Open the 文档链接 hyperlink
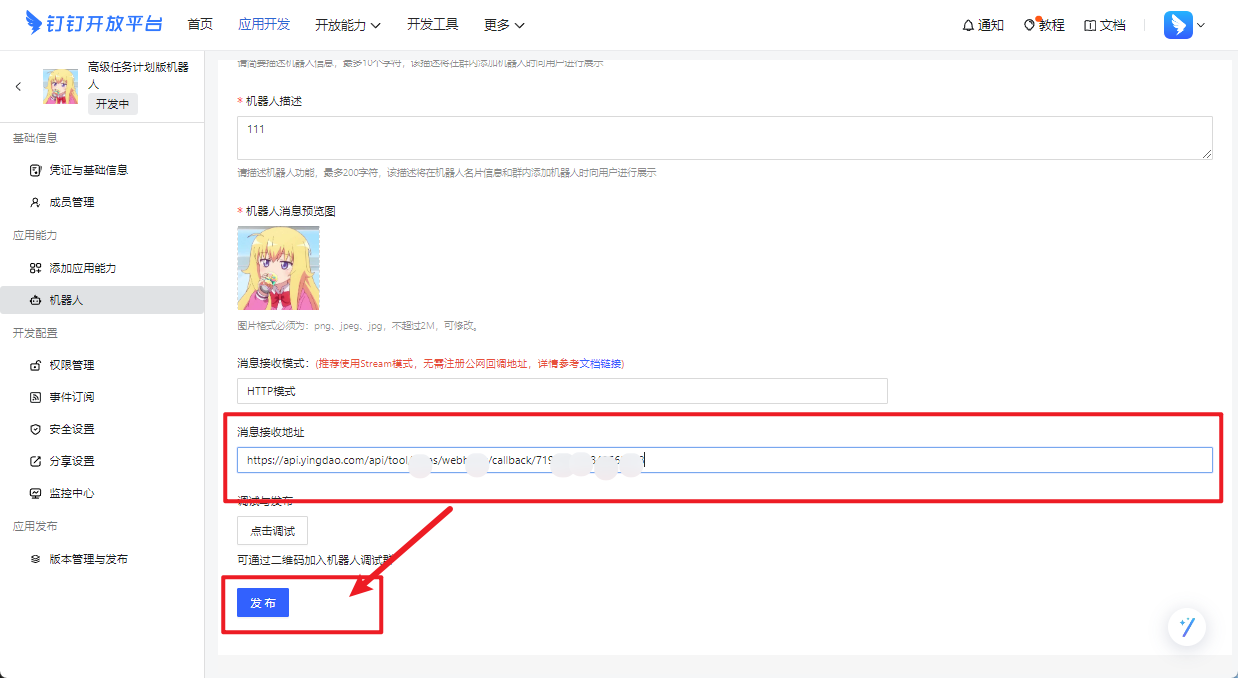This screenshot has height=678, width=1238. [x=601, y=363]
